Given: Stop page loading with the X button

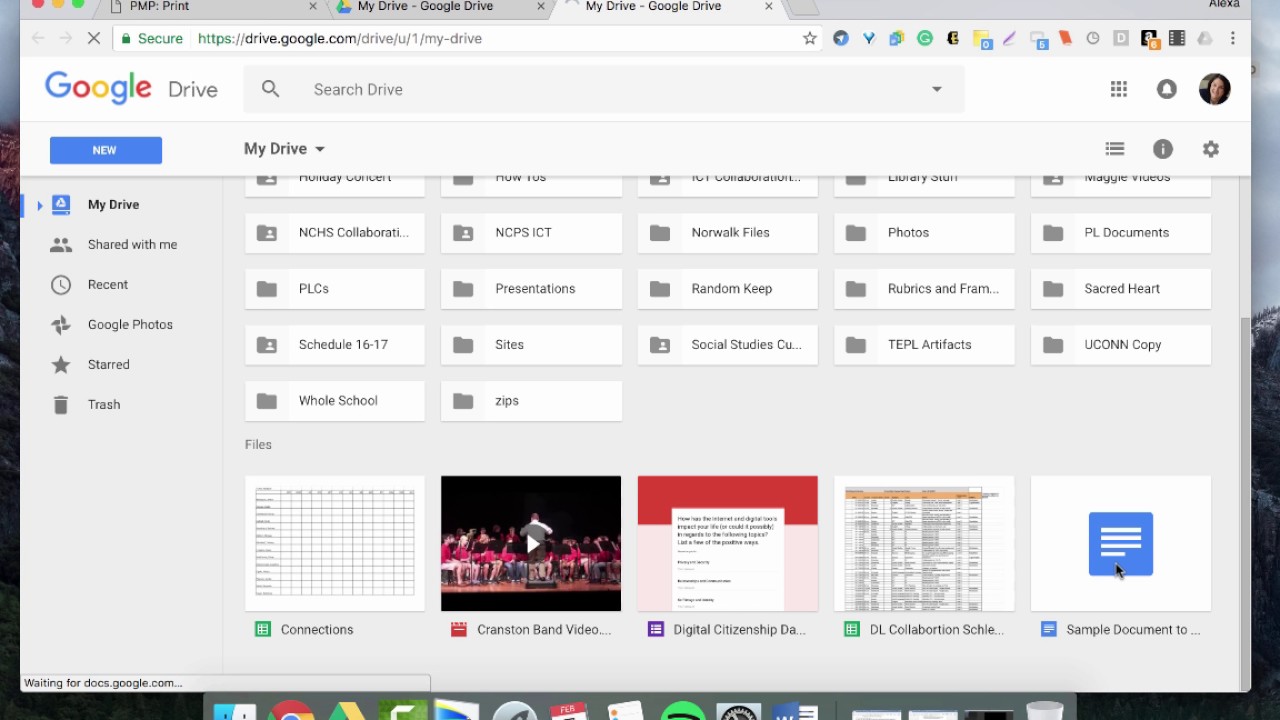Looking at the screenshot, I should 93,38.
